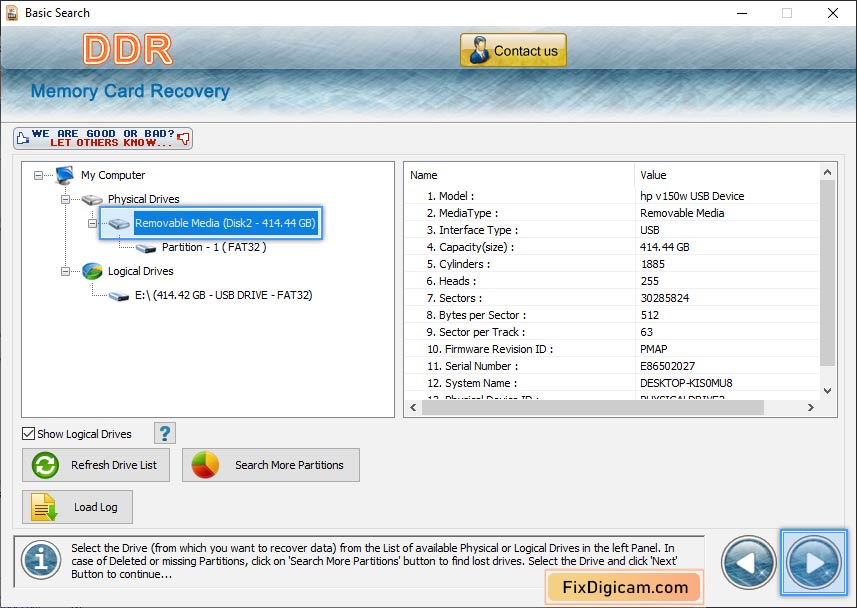Select the '5. Cylinders :' row
Image resolution: width=857 pixels, height=608 pixels.
pos(613,264)
